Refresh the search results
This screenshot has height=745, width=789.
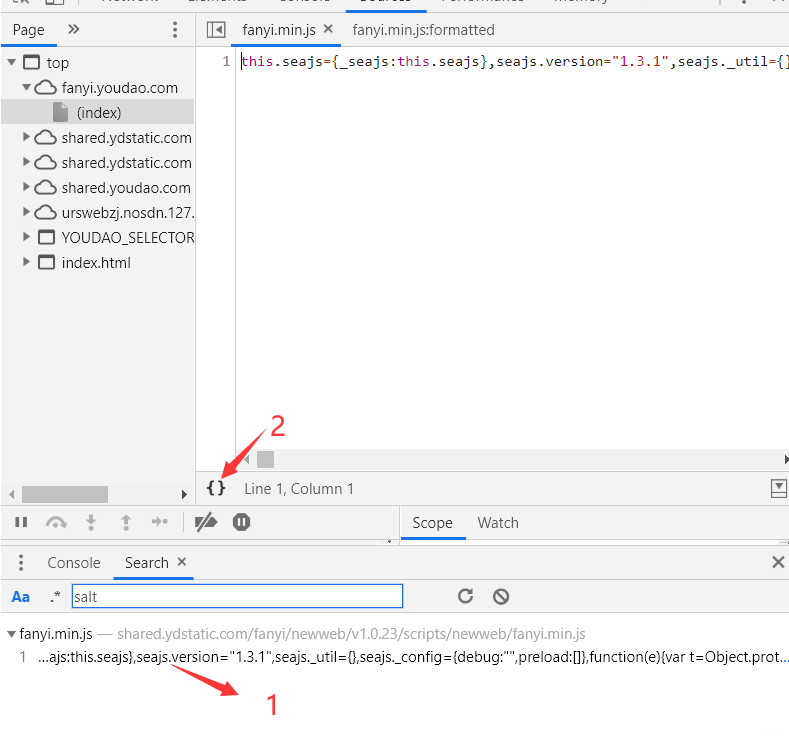[465, 596]
